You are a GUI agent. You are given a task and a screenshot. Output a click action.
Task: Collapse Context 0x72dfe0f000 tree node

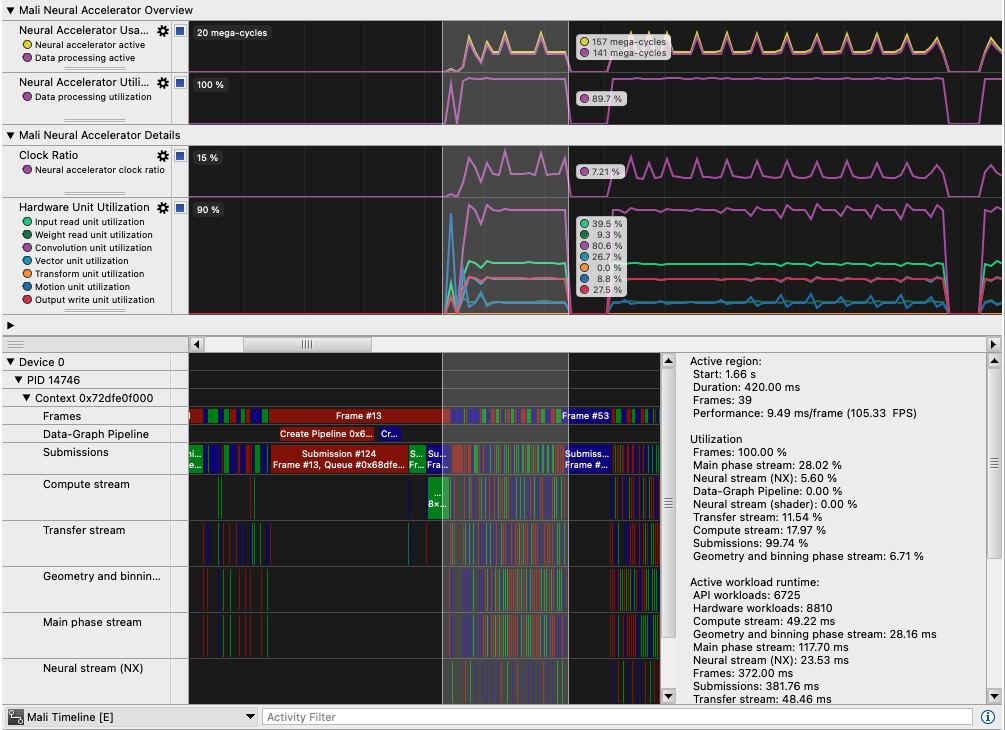26,398
